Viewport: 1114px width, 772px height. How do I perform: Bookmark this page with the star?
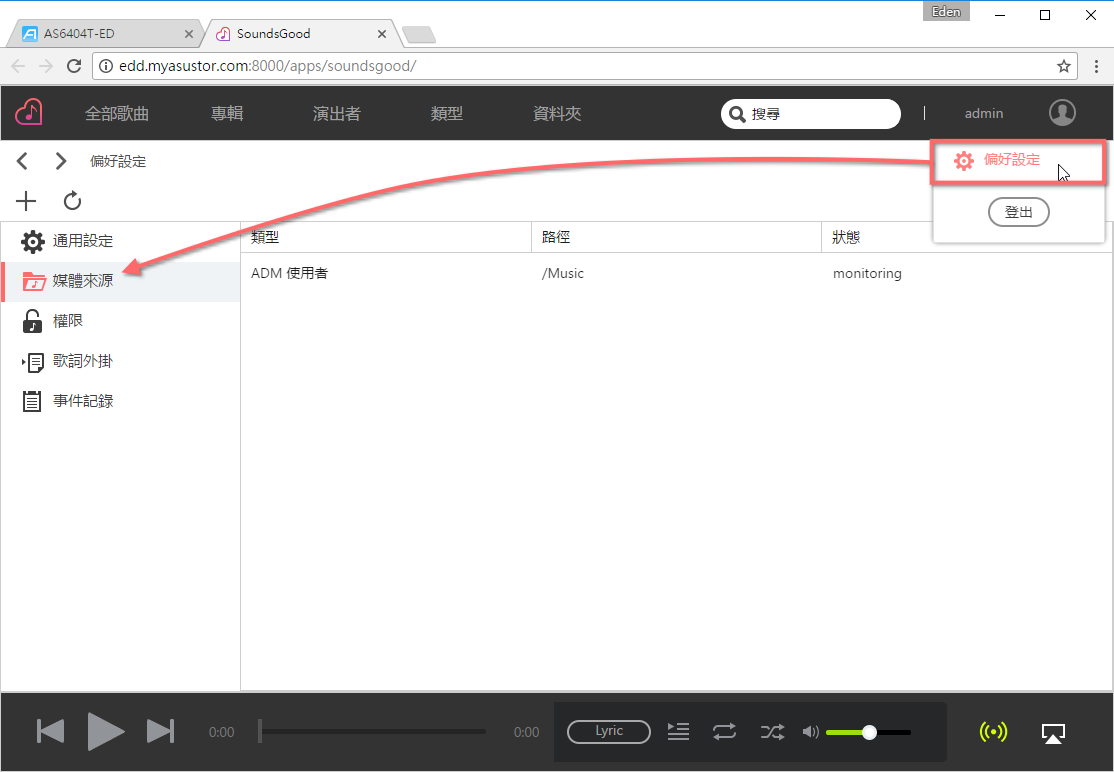point(1064,66)
